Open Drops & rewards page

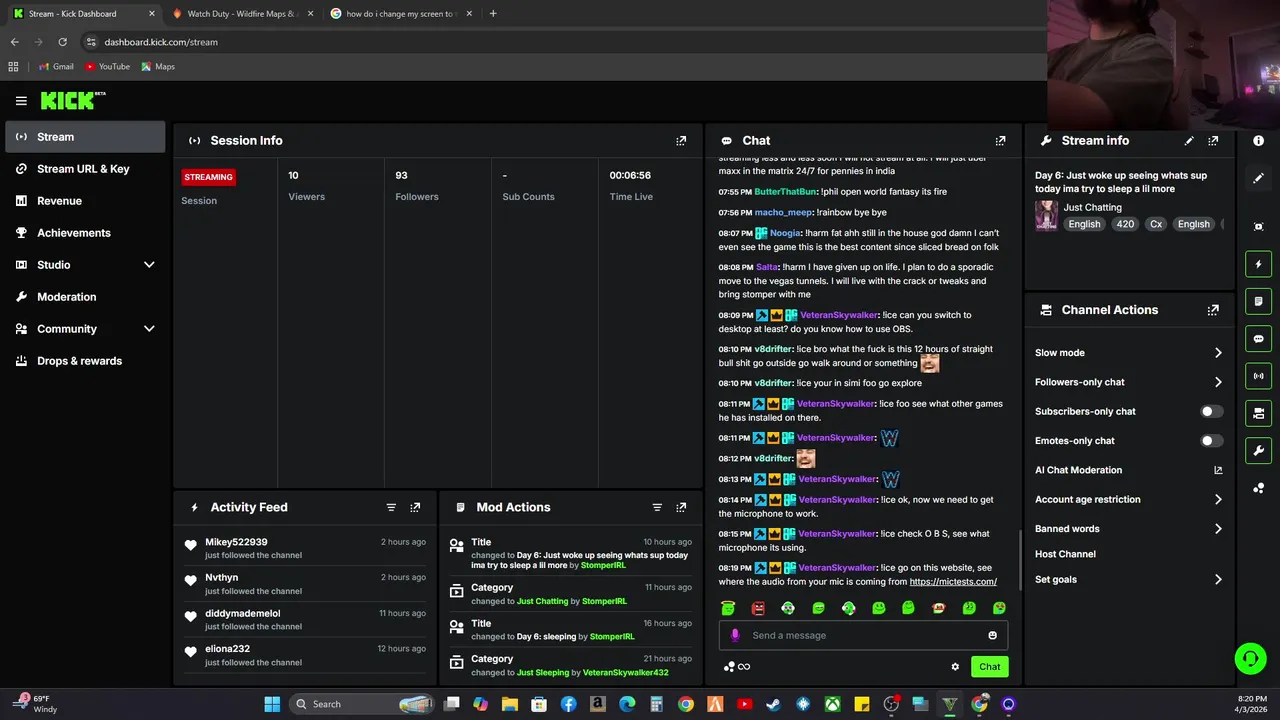tap(85, 361)
